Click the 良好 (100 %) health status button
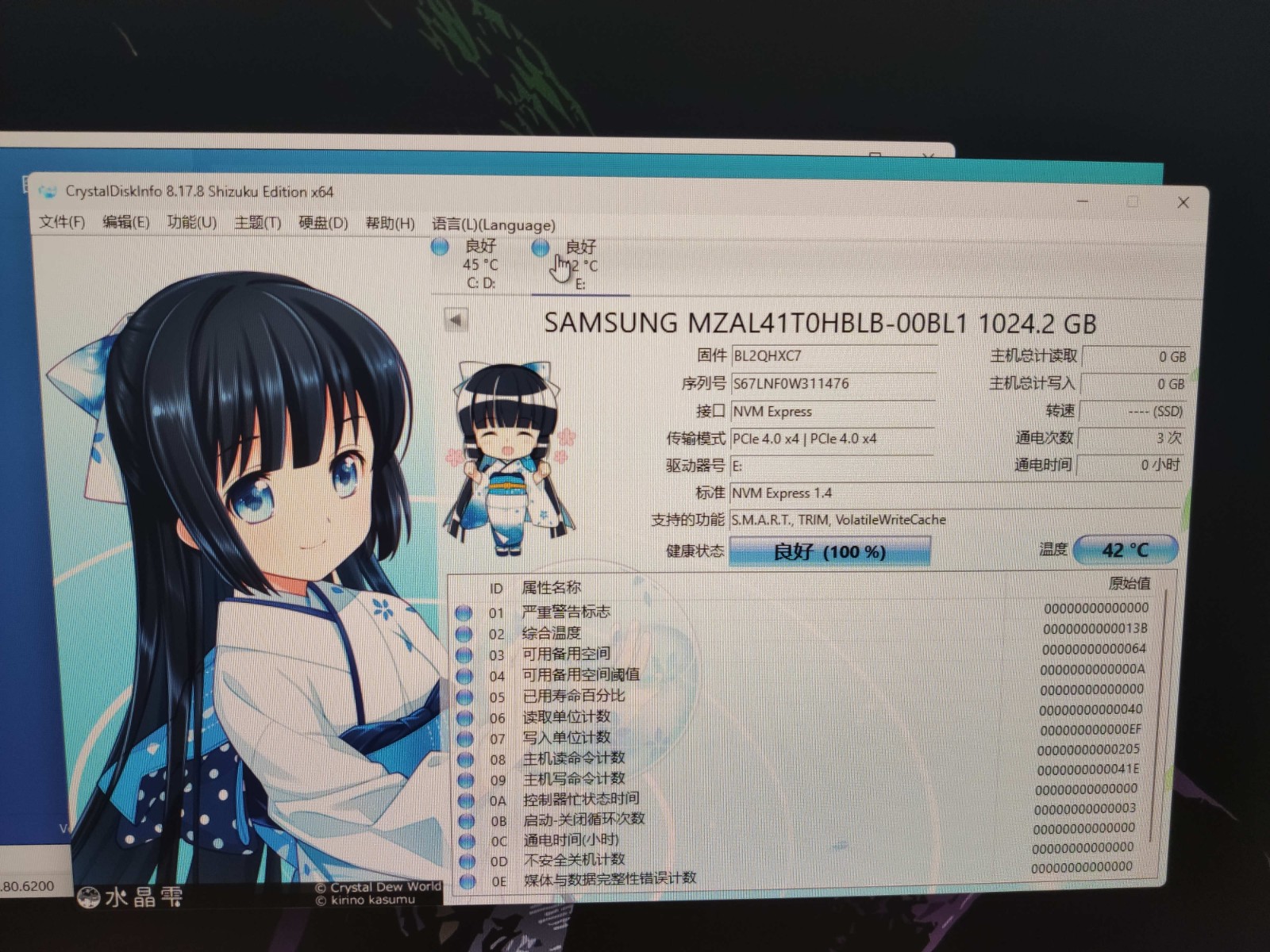This screenshot has width=1270, height=952. (829, 551)
